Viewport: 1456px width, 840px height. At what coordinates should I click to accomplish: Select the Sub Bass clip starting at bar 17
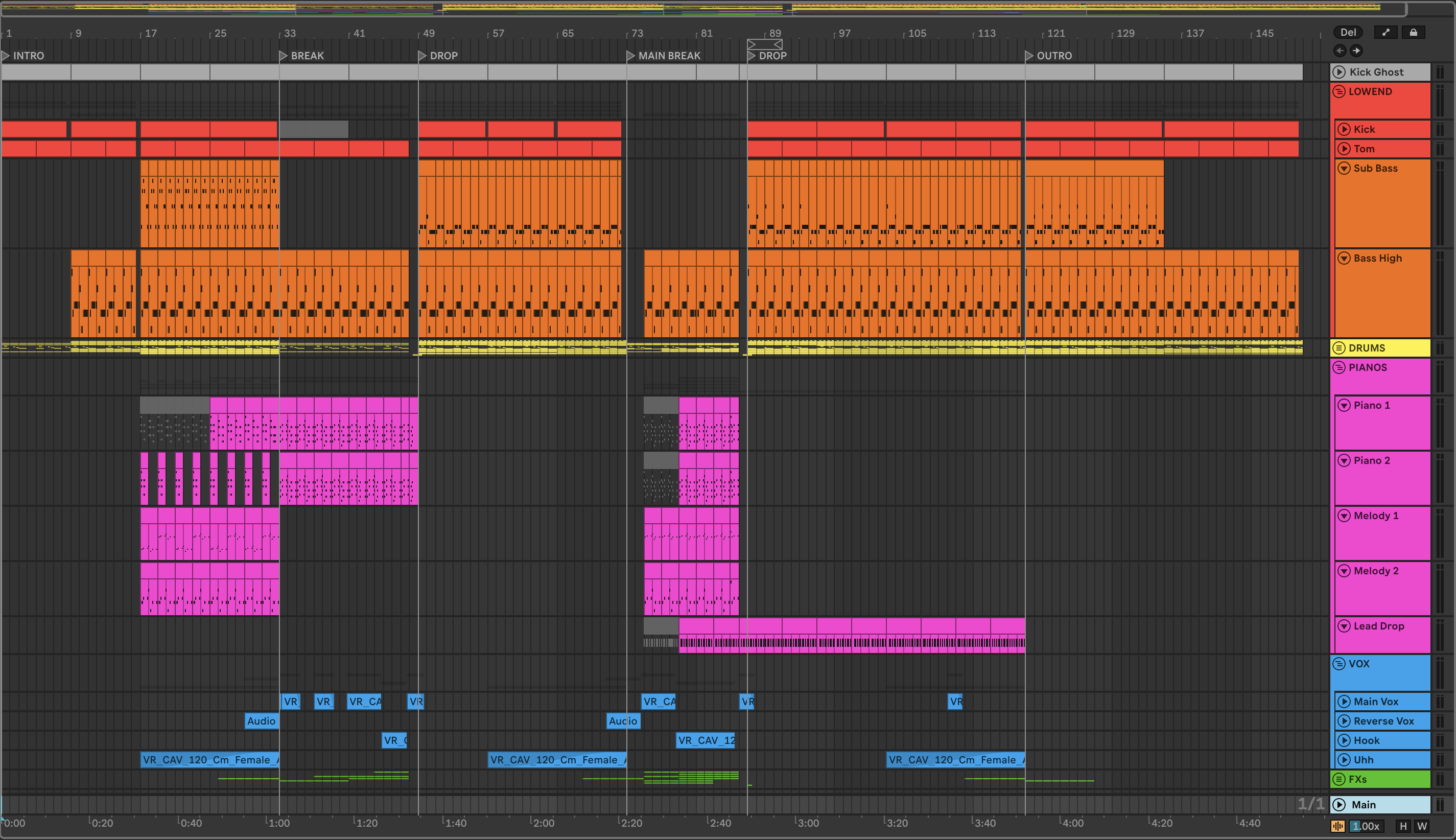point(210,204)
